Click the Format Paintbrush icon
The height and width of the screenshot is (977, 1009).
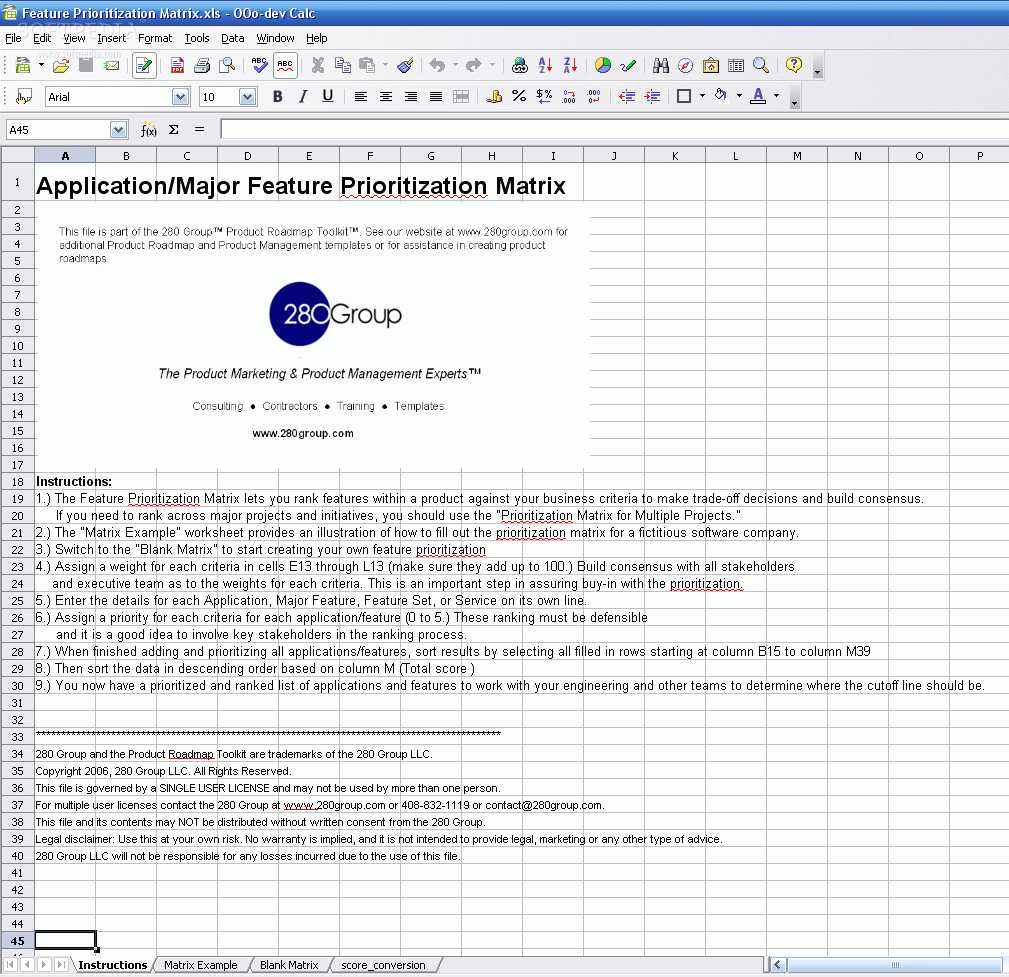click(405, 65)
